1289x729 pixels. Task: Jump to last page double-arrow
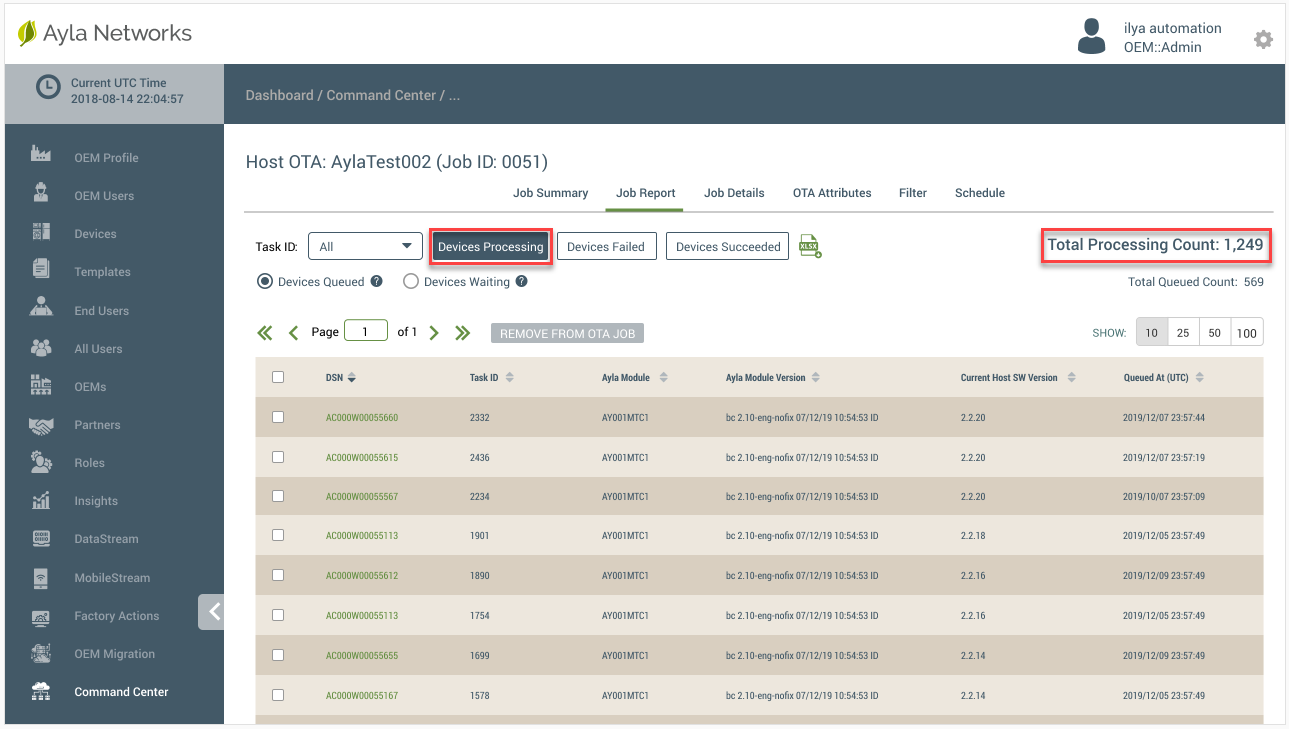click(462, 333)
